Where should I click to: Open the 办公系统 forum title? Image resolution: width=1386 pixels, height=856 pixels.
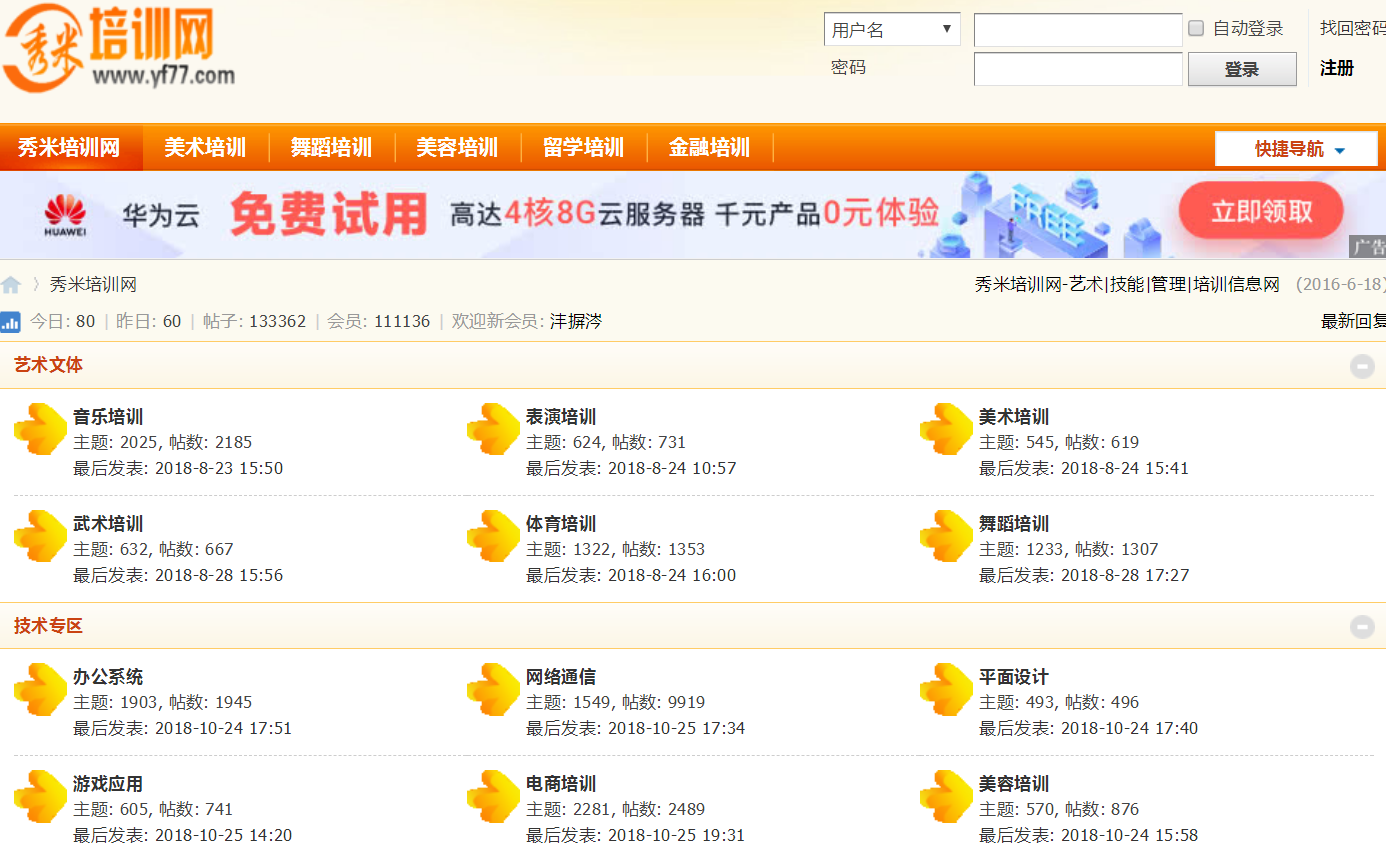(x=108, y=677)
